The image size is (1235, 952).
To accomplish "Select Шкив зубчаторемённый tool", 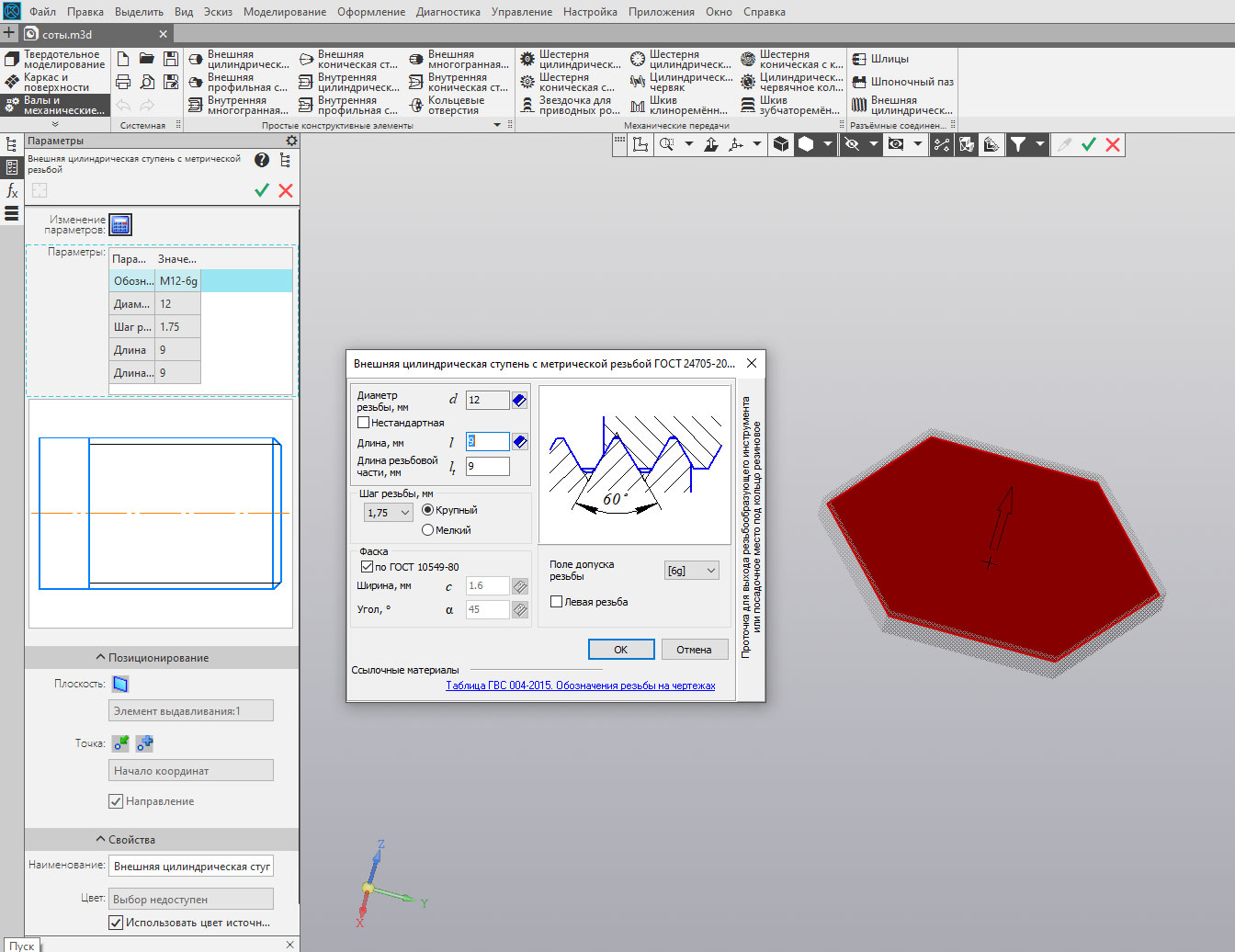I will pyautogui.click(x=790, y=105).
